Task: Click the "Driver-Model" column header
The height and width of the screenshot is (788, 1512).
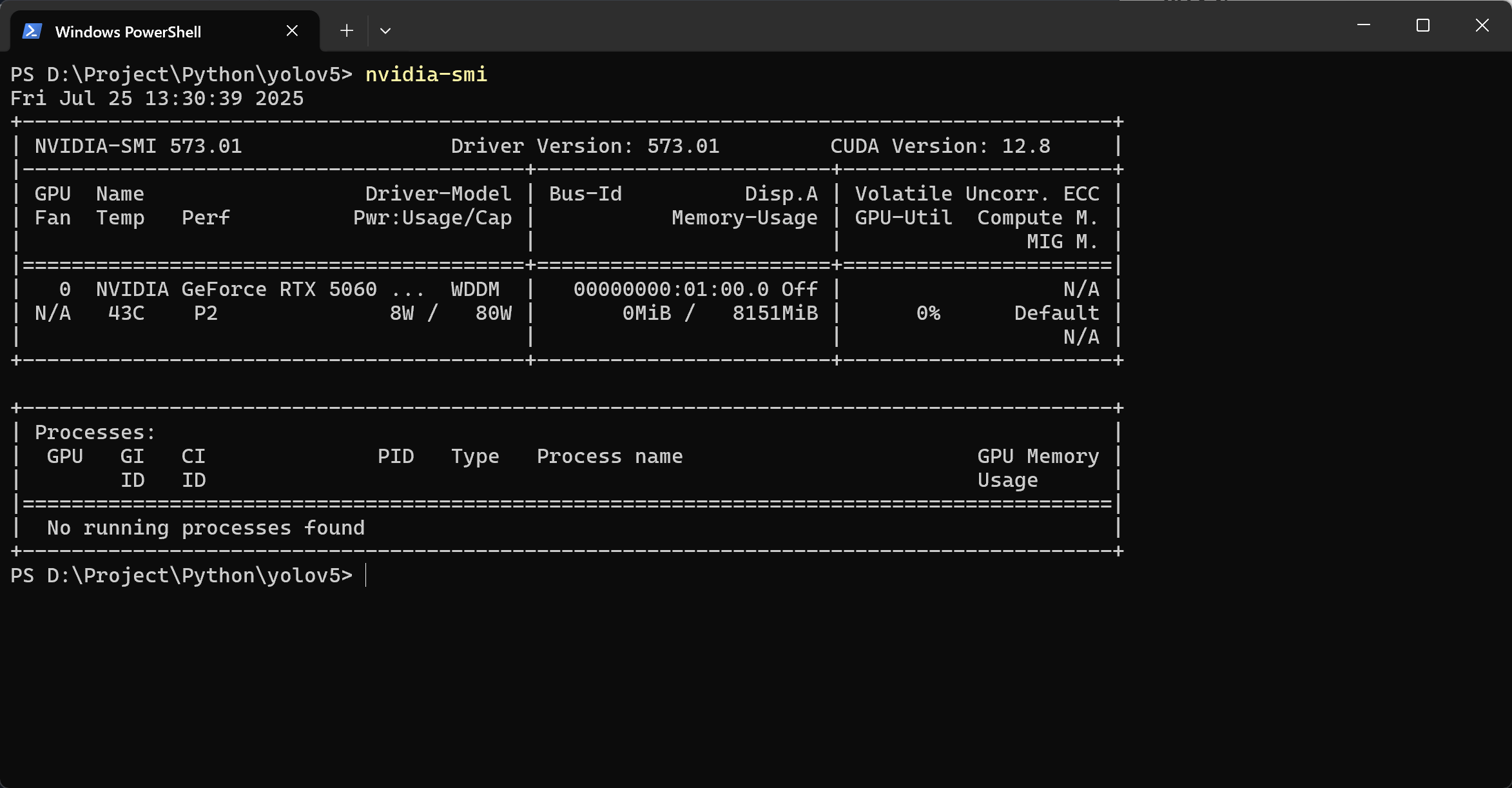Action: coord(438,194)
